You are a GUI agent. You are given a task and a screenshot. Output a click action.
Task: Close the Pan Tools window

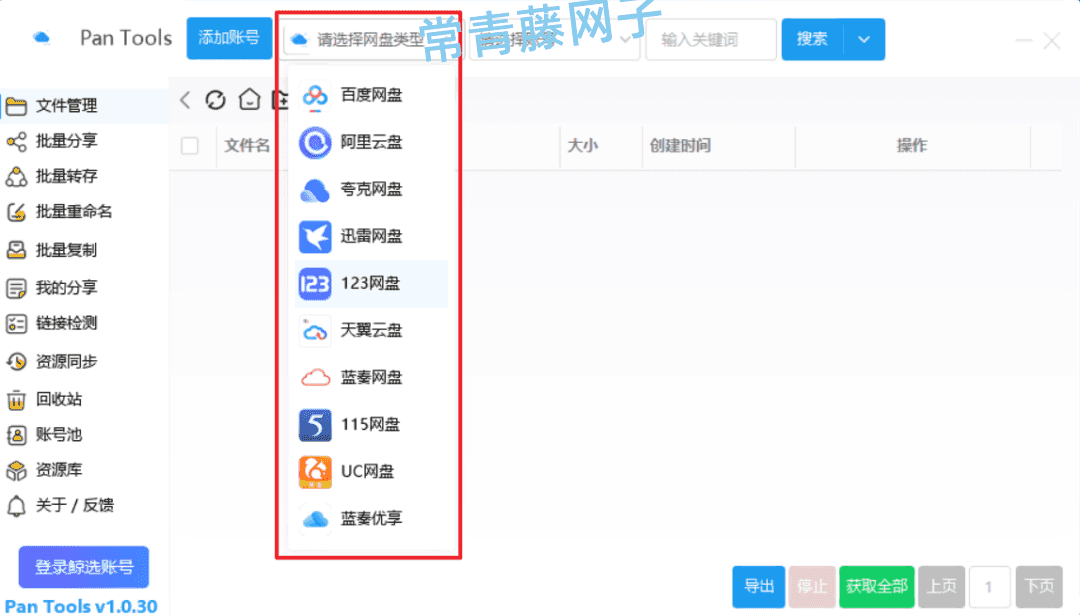[1051, 41]
